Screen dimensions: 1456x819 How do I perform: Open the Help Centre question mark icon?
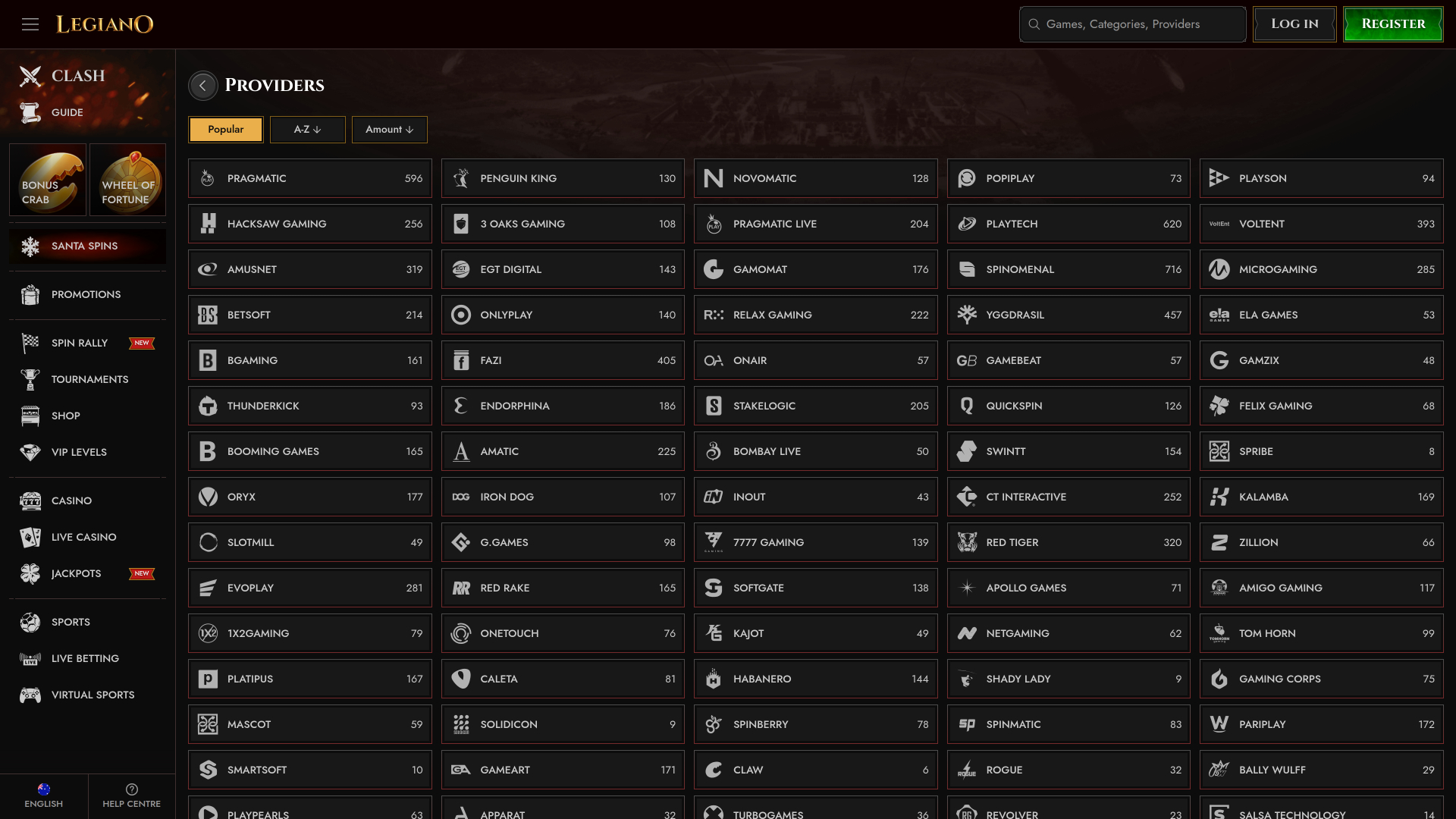pyautogui.click(x=132, y=789)
